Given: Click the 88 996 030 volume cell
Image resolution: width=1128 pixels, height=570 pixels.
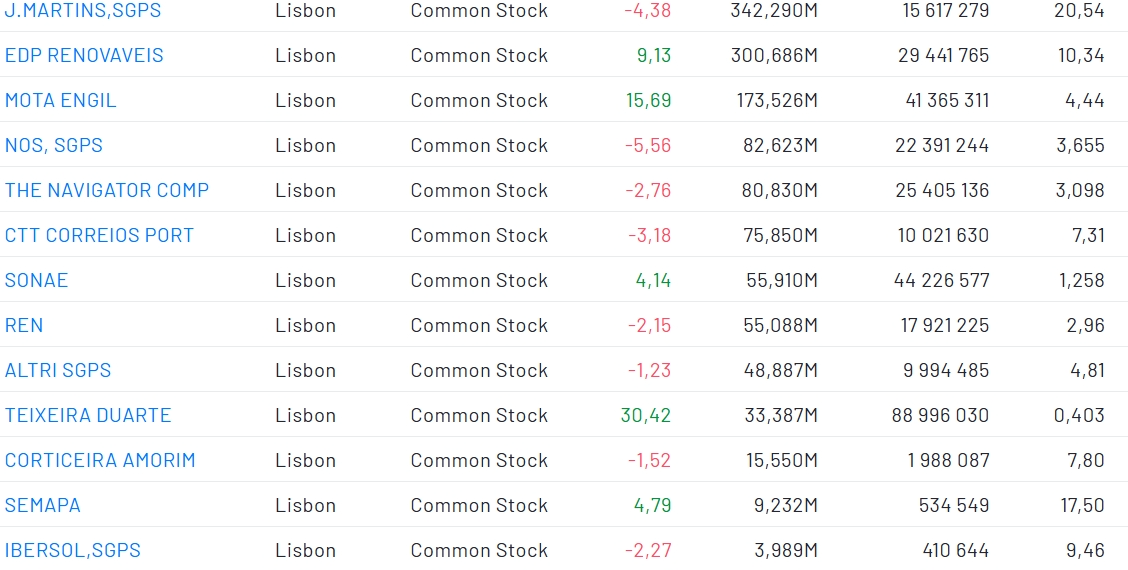Looking at the screenshot, I should pos(940,416).
